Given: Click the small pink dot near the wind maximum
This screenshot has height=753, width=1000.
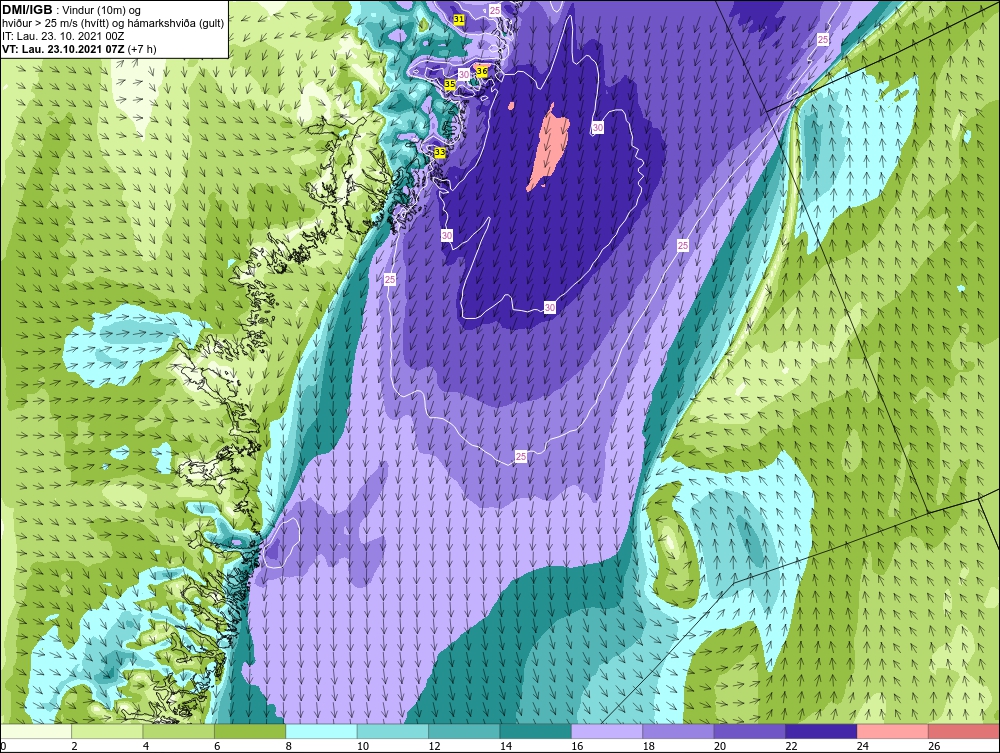Looking at the screenshot, I should 511,106.
